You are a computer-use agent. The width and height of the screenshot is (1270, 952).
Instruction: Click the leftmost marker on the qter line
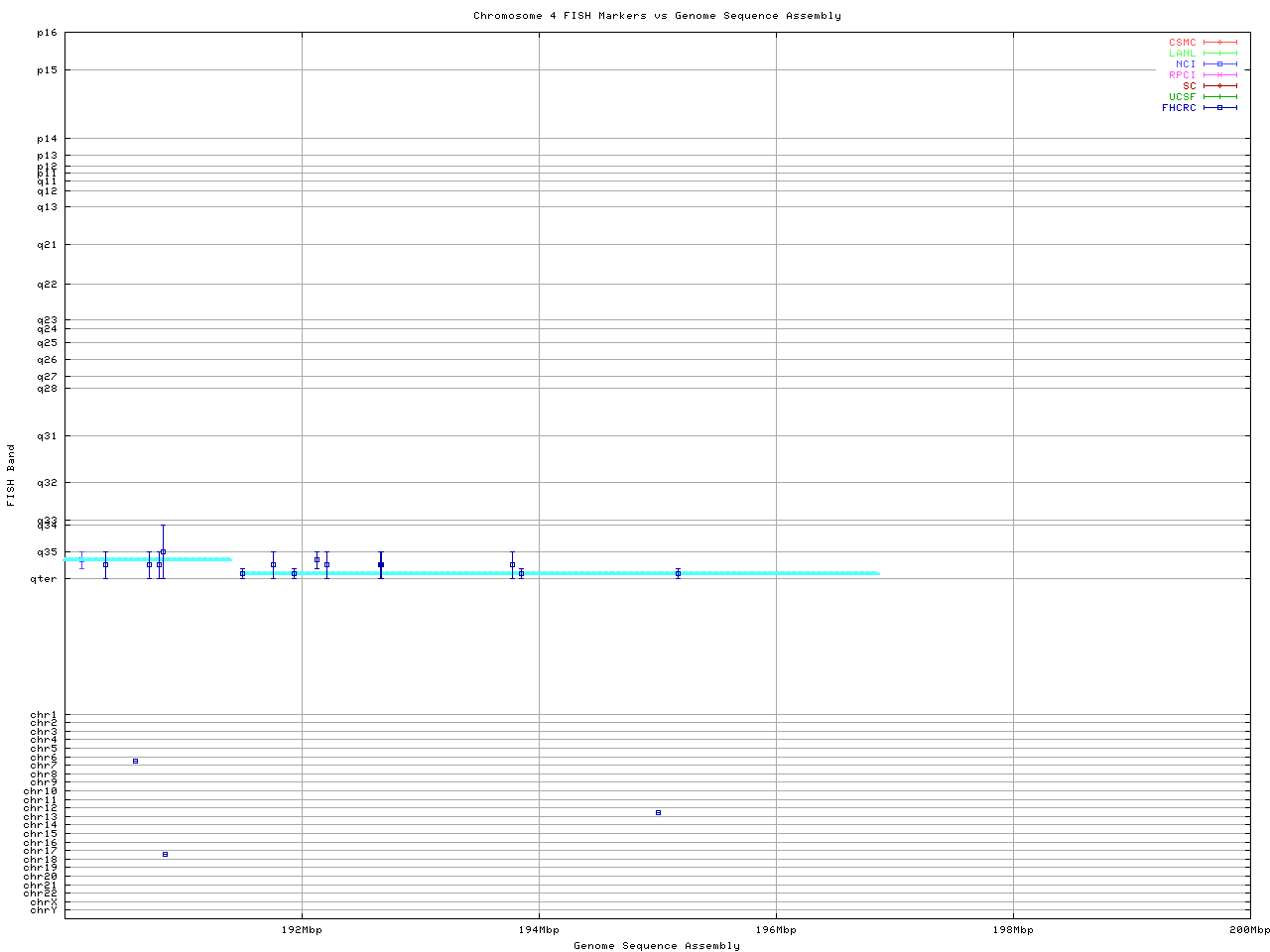coord(242,573)
